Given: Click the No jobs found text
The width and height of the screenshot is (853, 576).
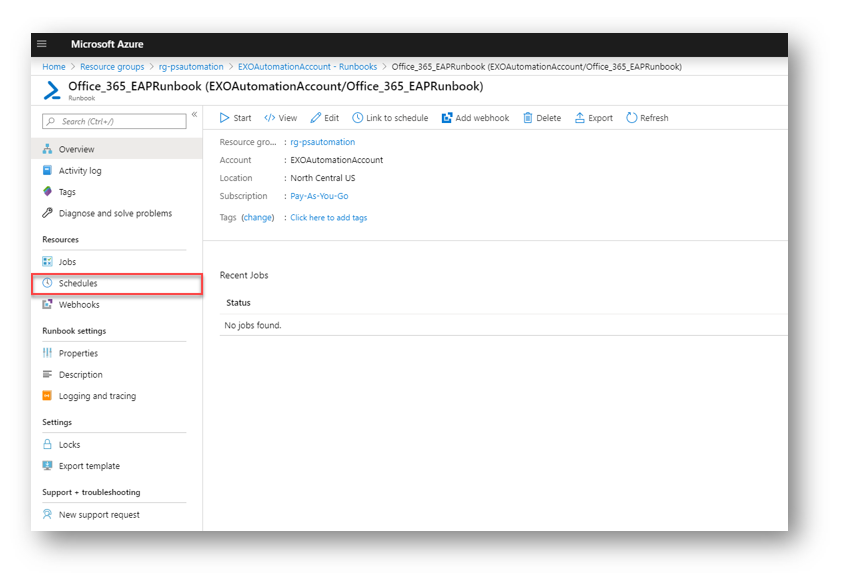Looking at the screenshot, I should tap(253, 325).
